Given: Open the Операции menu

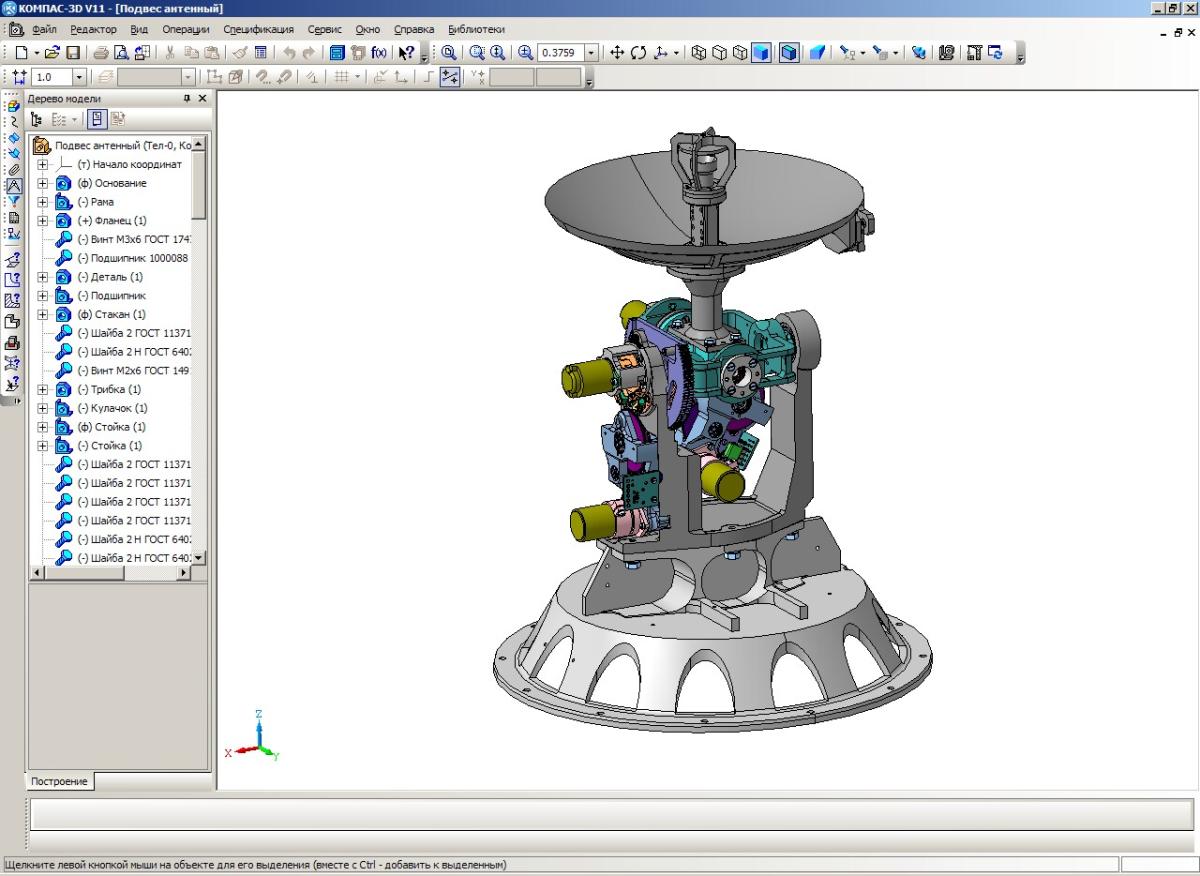Looking at the screenshot, I should pyautogui.click(x=185, y=30).
